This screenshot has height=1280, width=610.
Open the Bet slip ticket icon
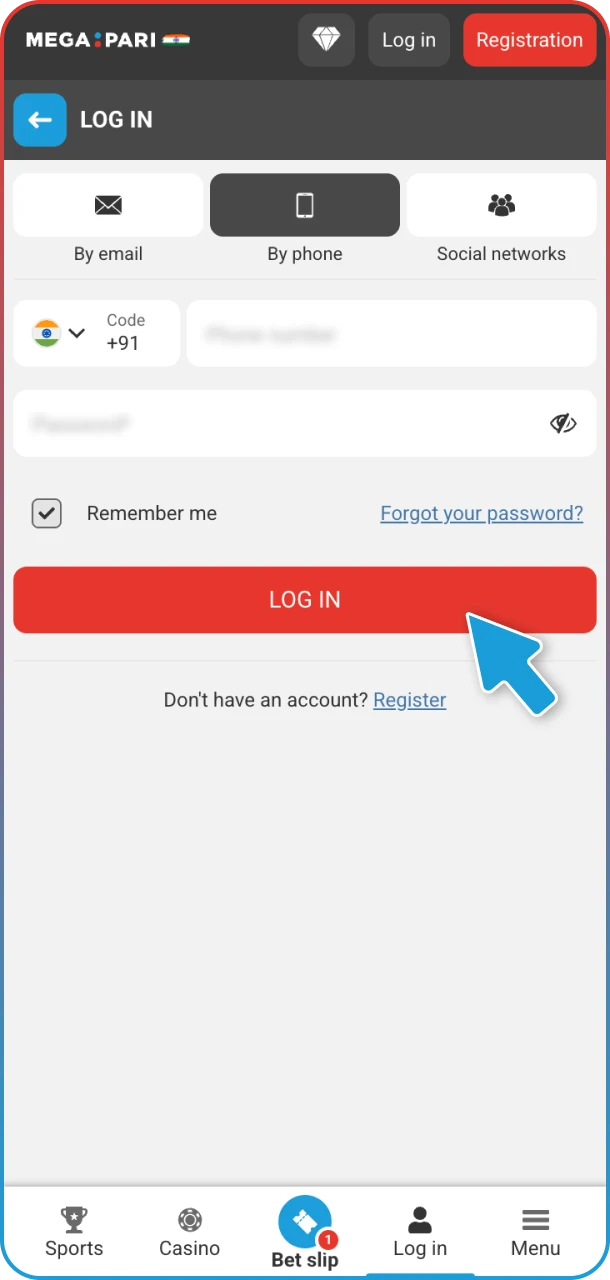coord(305,1222)
